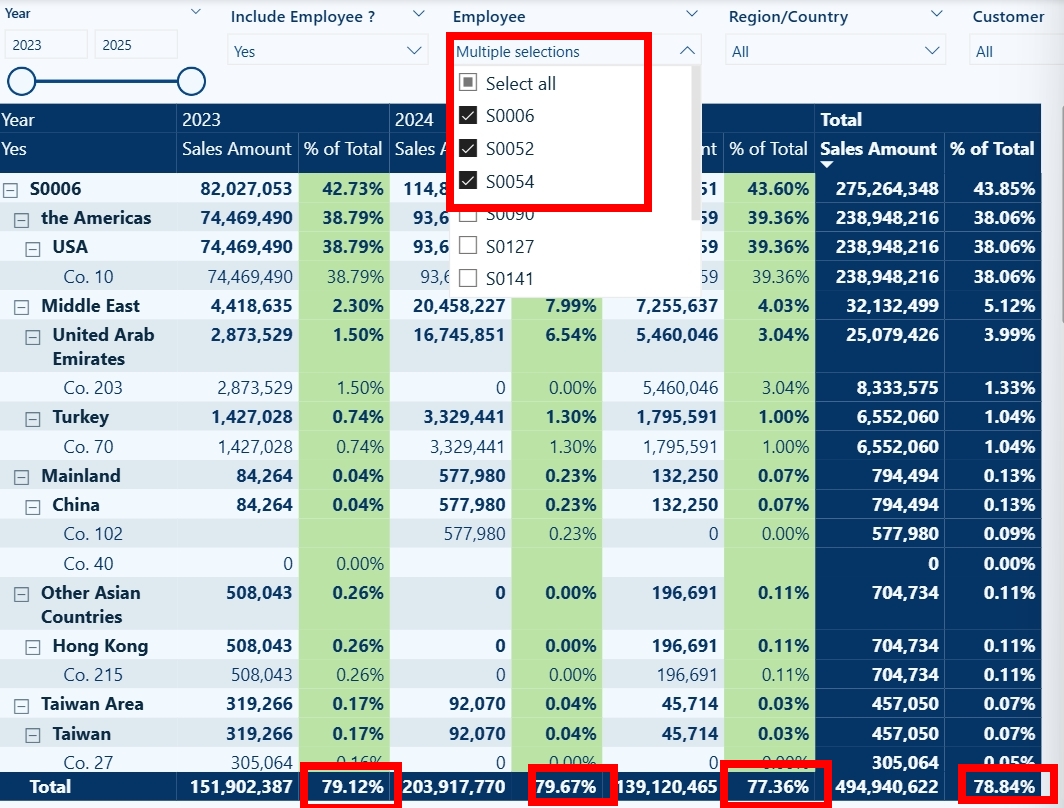Screen dimensions: 1064x808
Task: Collapse the S0006 employee row
Action: (10, 190)
